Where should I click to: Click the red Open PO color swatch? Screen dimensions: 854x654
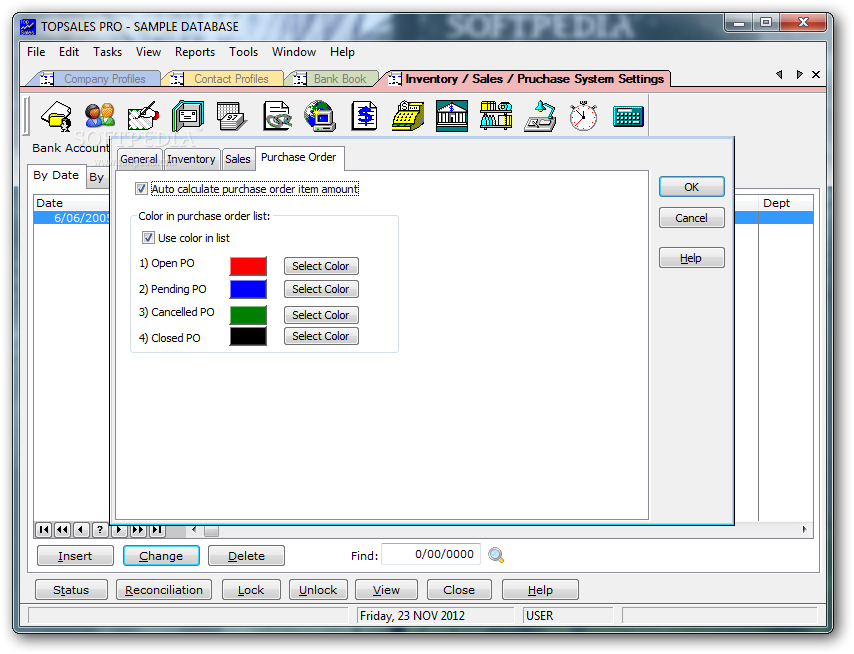[248, 266]
